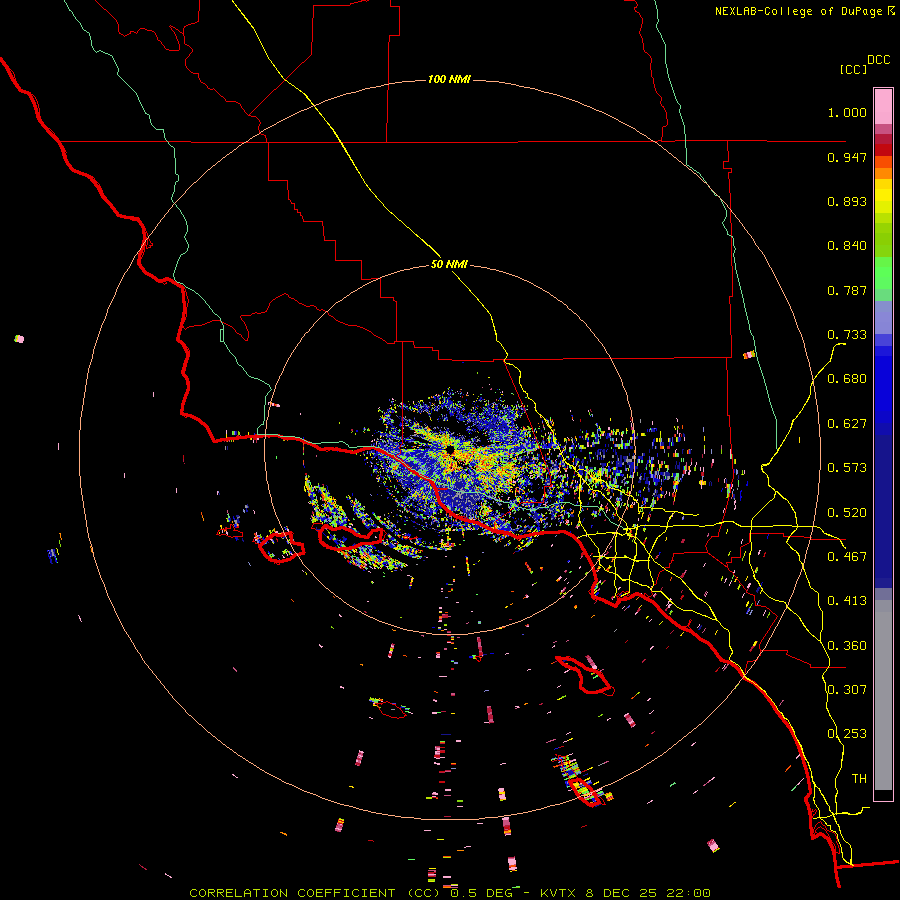Click the 0.733 color scale value
This screenshot has height=900, width=900.
click(x=847, y=335)
